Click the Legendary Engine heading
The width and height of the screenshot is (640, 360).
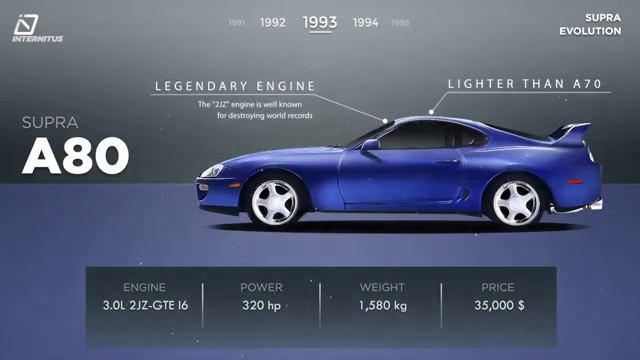pyautogui.click(x=235, y=86)
